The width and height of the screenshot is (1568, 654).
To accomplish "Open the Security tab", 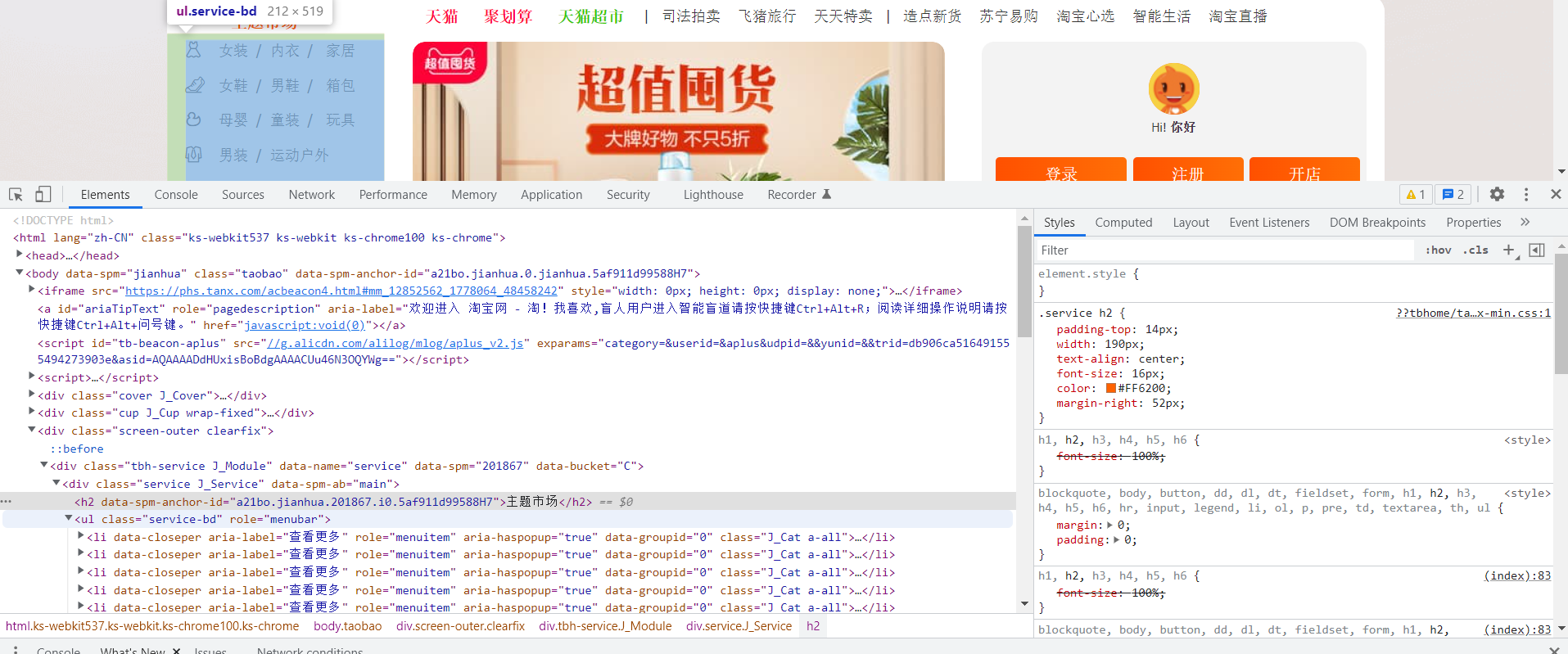I will pyautogui.click(x=628, y=194).
